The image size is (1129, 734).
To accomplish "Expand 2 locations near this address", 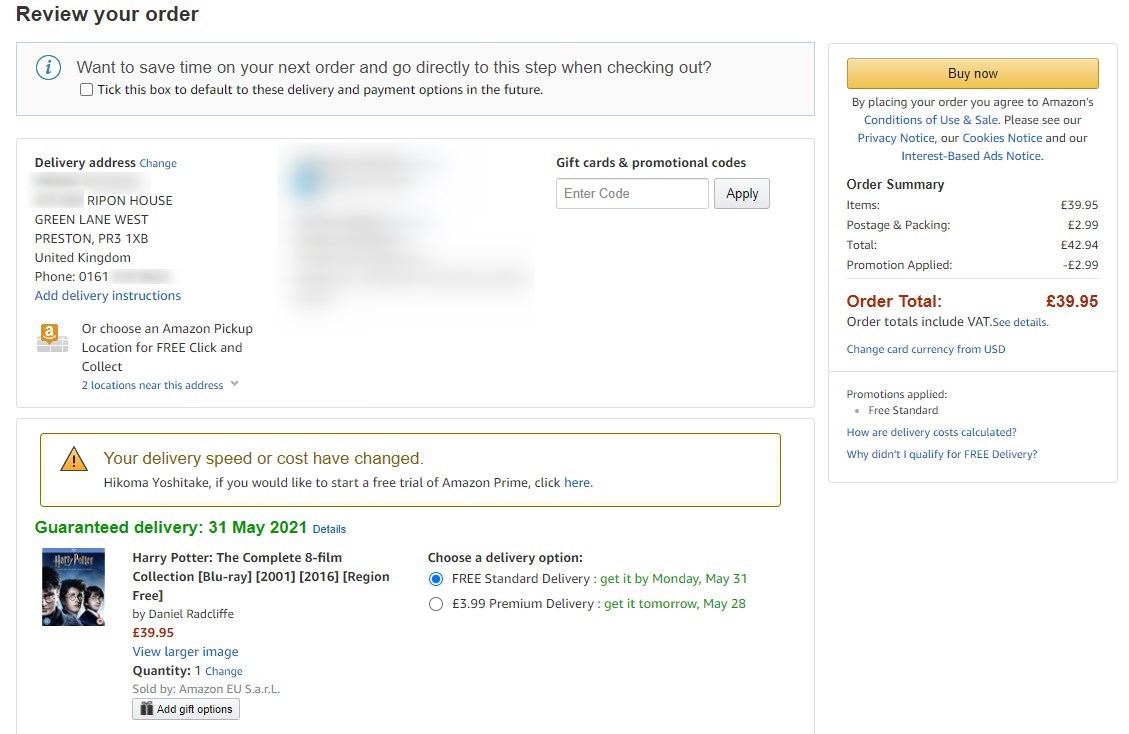I will pos(160,385).
